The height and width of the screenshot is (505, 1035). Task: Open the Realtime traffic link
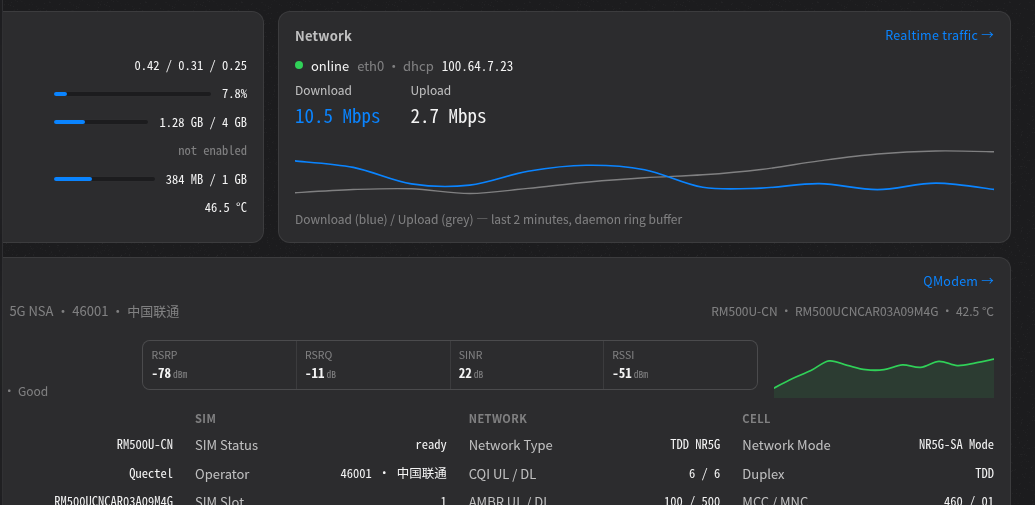939,35
